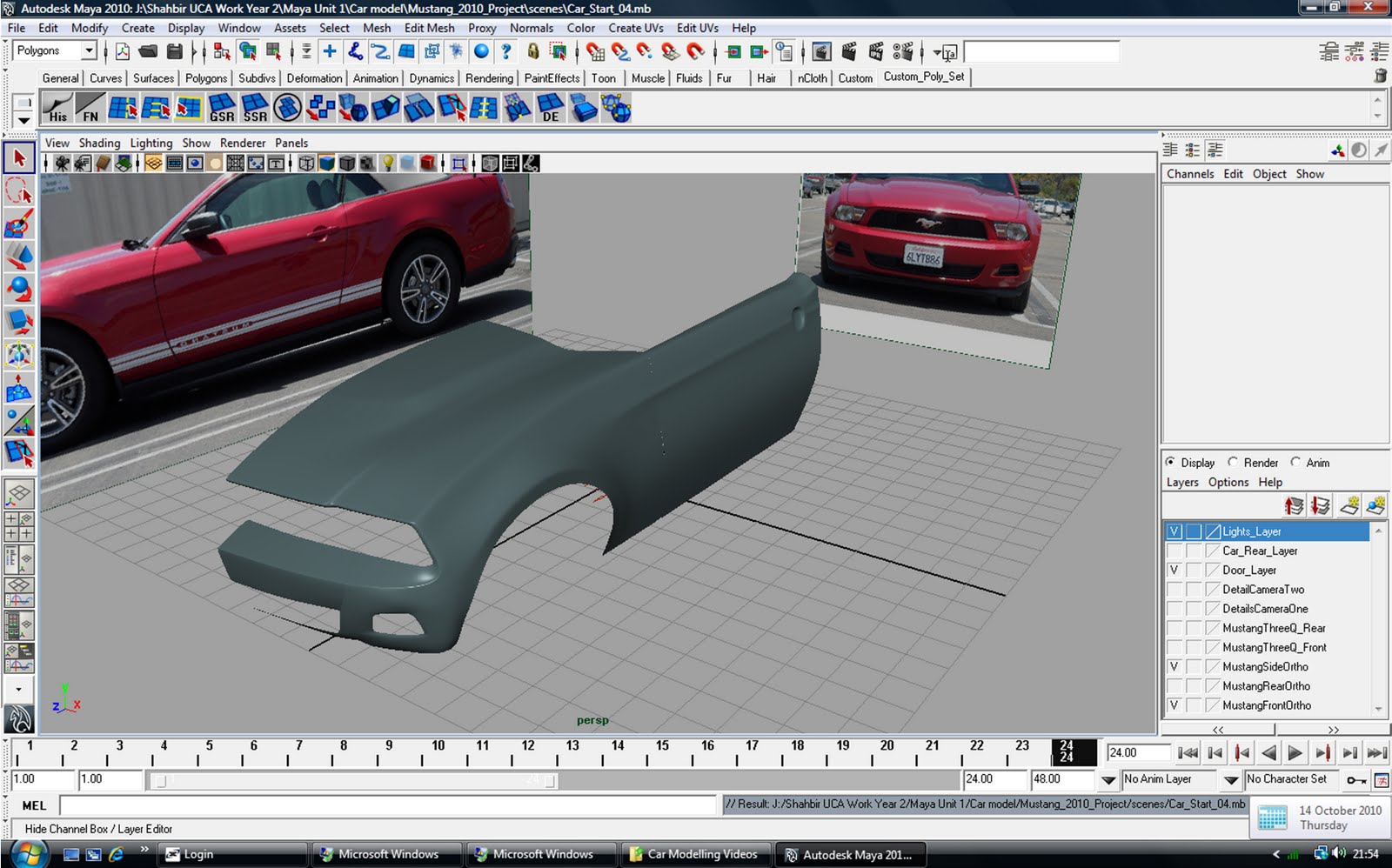Toggle visibility of Door_Layer

click(1174, 571)
